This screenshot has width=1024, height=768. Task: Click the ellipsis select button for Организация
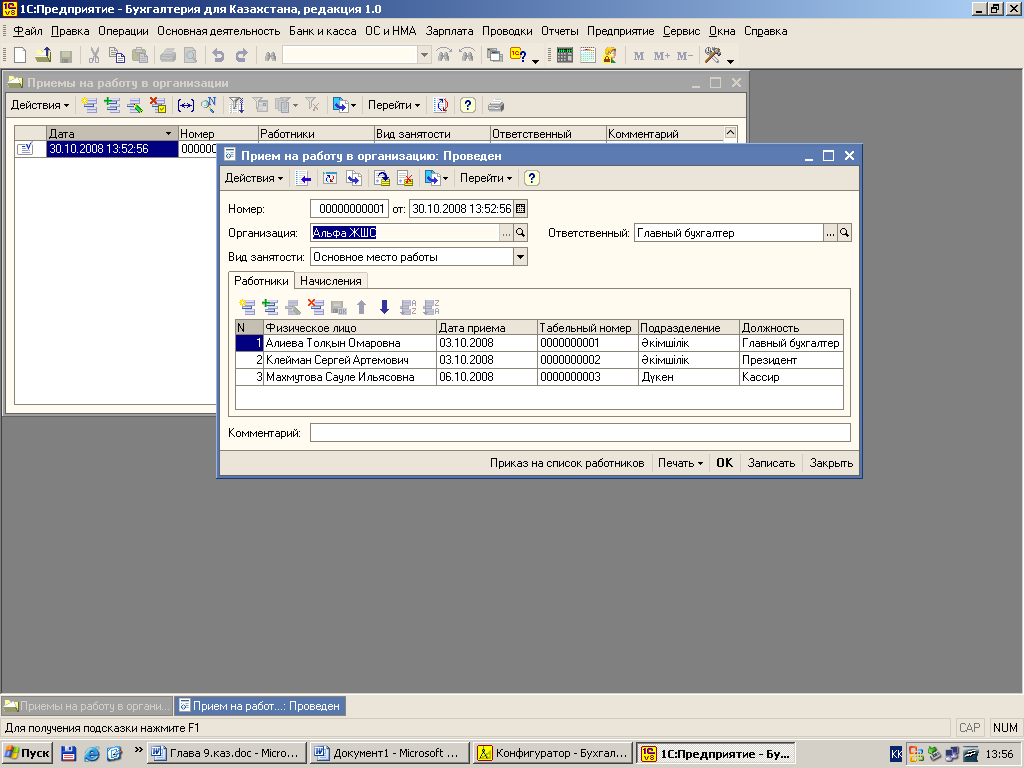coord(506,233)
